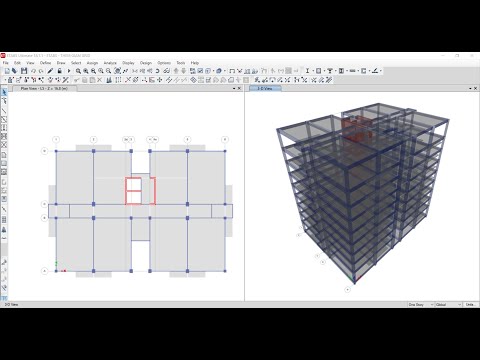This screenshot has height=360, width=480.
Task: Open the Edit menu
Action: (17, 63)
